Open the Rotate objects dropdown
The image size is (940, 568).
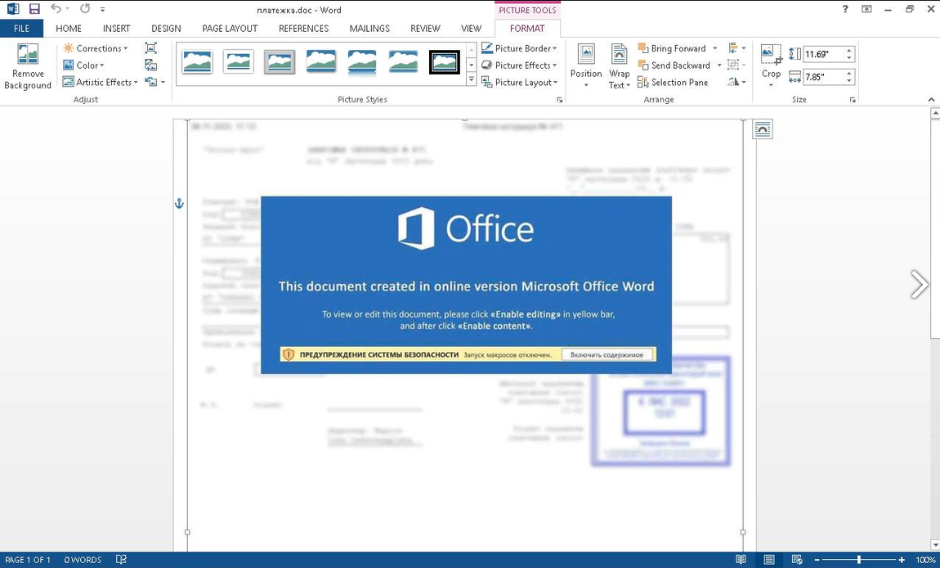(x=737, y=82)
